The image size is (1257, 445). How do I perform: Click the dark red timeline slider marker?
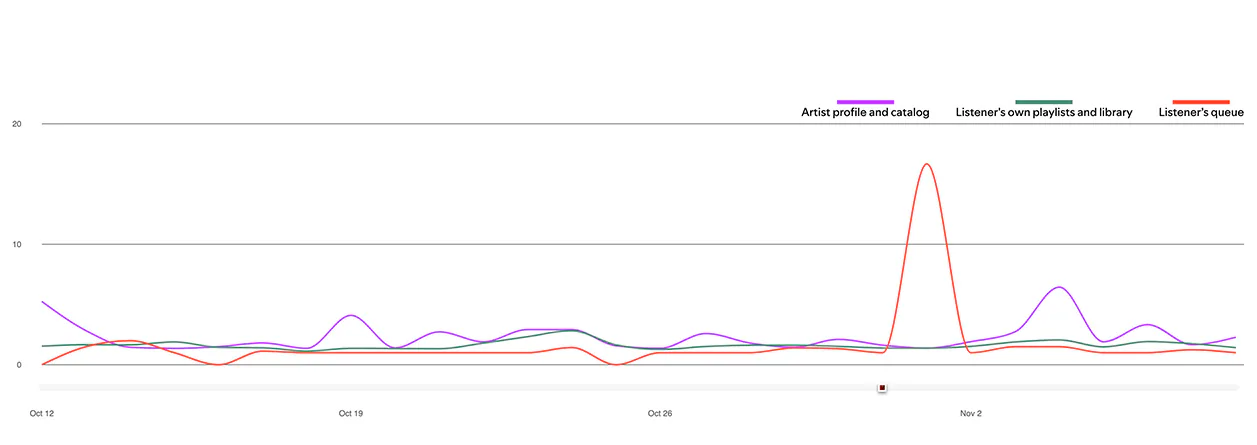882,387
